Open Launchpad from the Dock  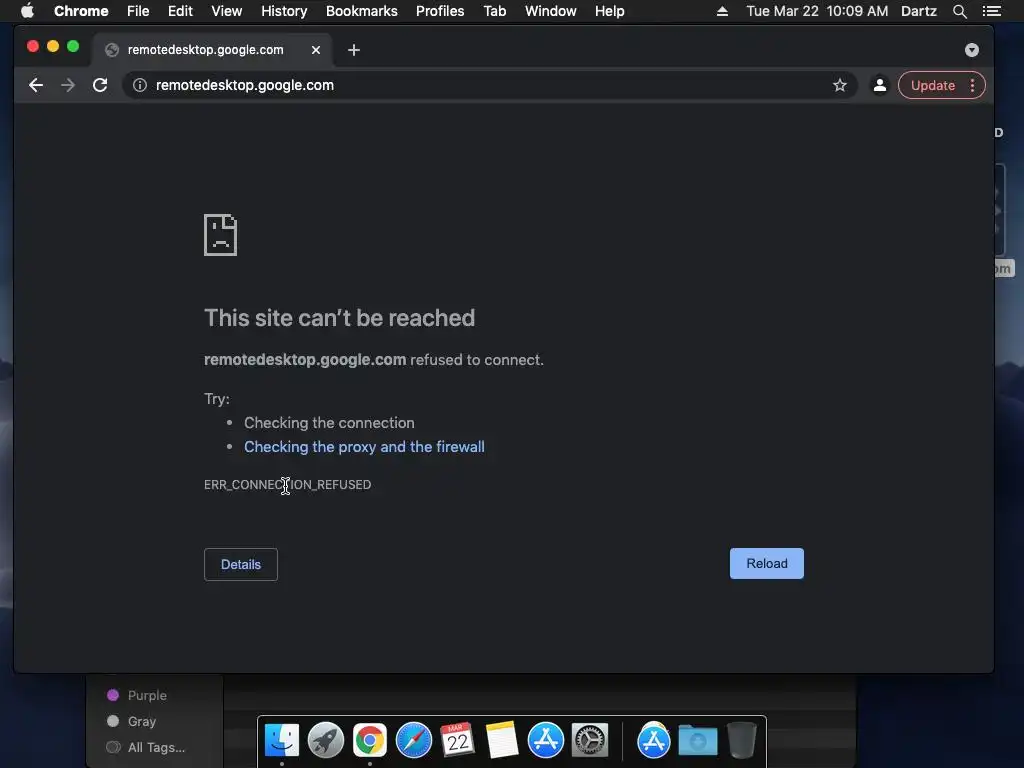coord(326,740)
